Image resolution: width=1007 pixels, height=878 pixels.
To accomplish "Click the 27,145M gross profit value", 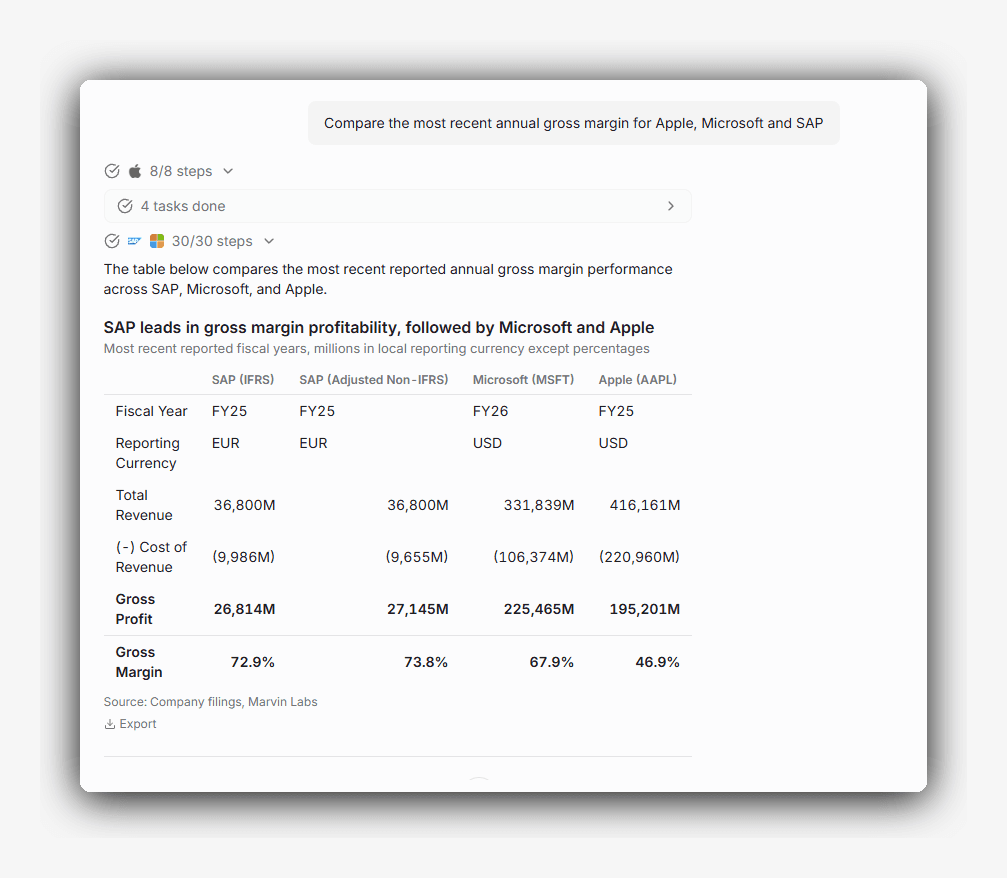I will [x=417, y=609].
